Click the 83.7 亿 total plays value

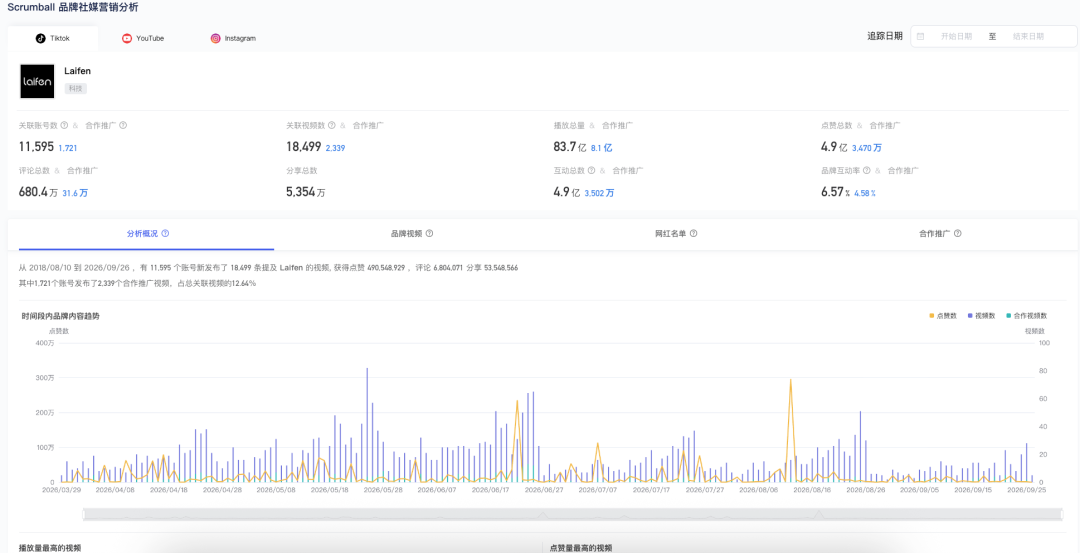pos(570,147)
